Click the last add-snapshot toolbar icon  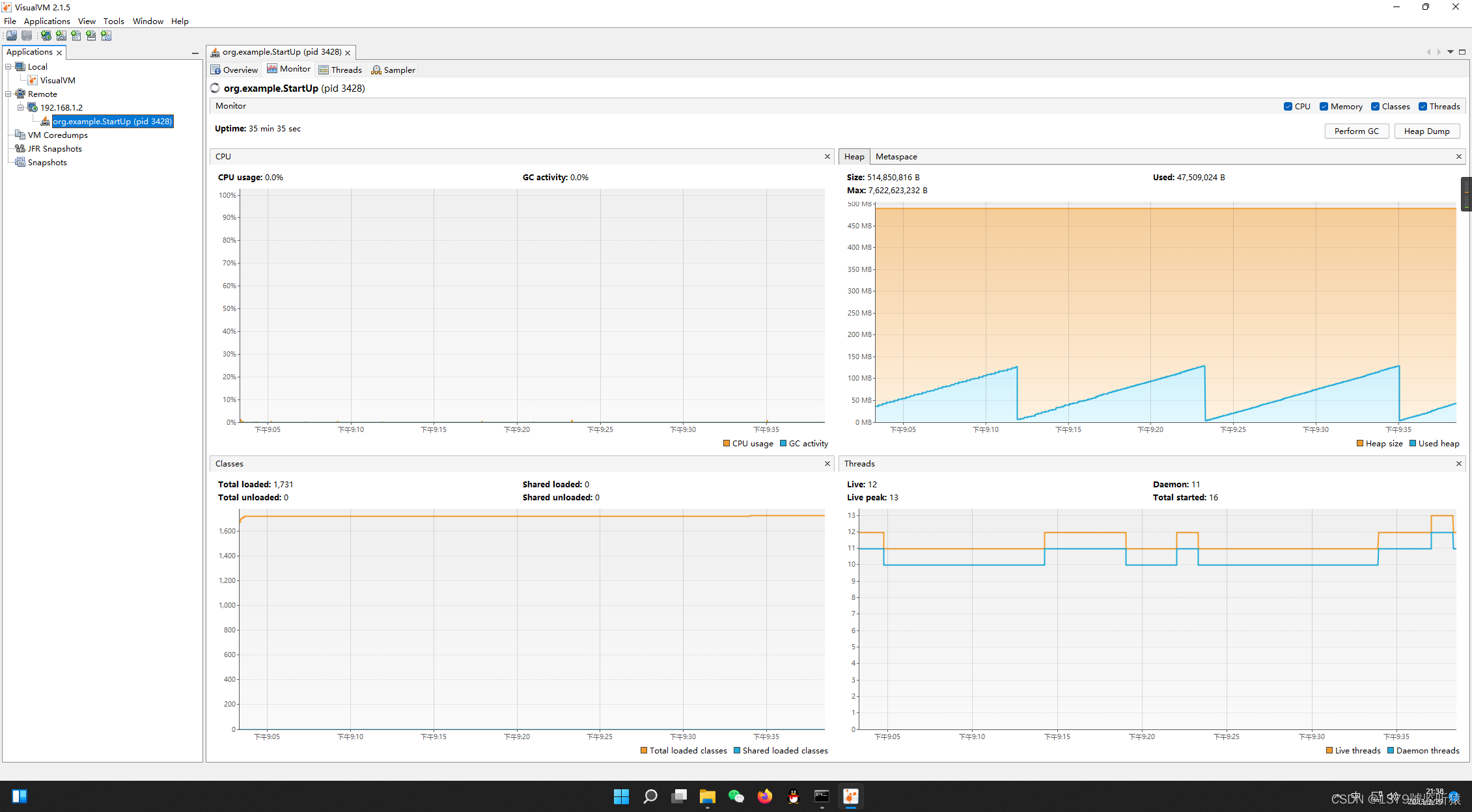click(106, 35)
